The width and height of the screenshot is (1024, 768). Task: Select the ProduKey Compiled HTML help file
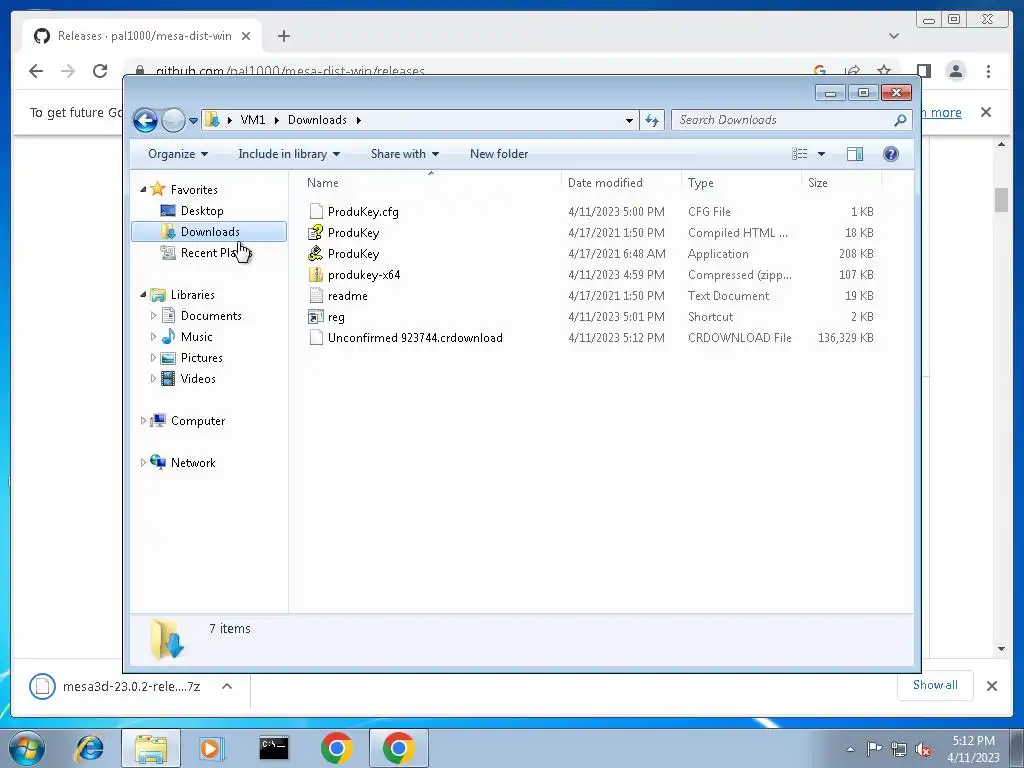pos(353,232)
